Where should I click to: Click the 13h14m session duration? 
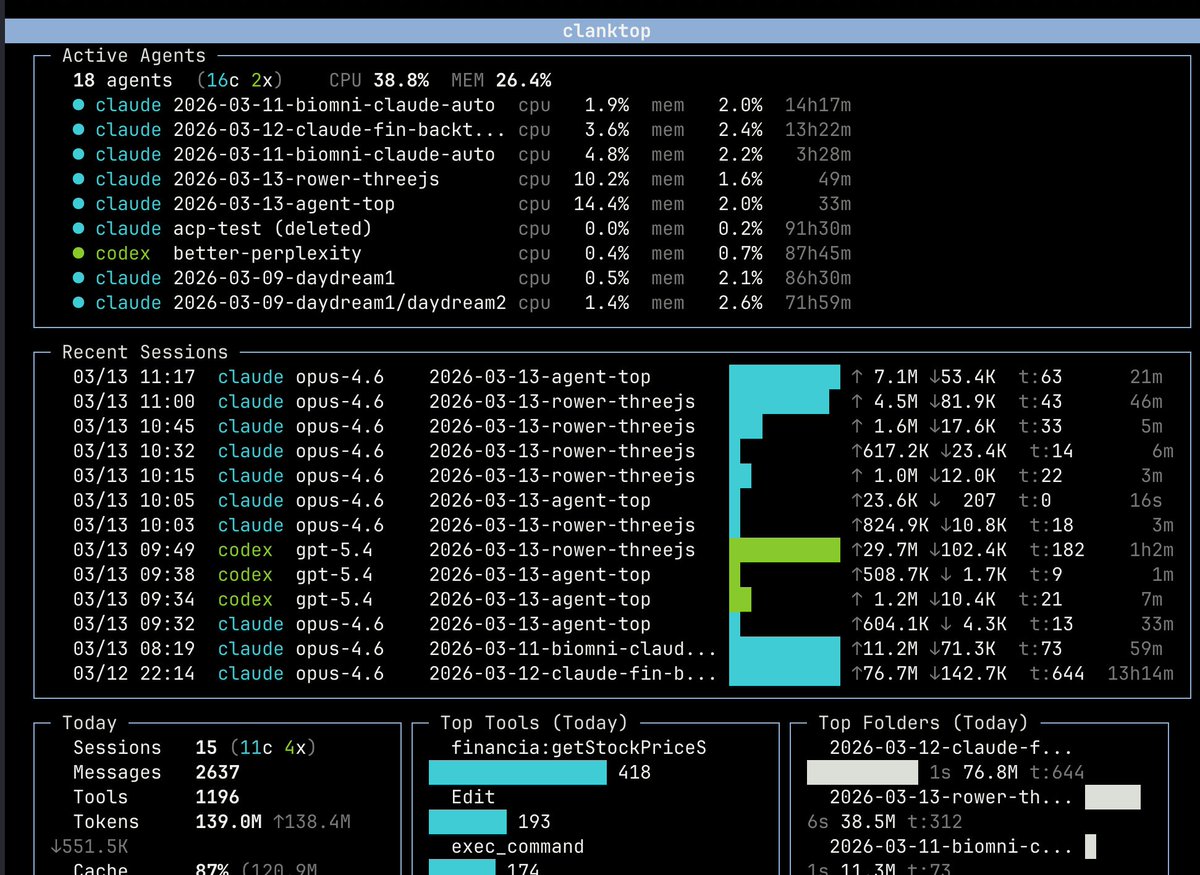pyautogui.click(x=1140, y=674)
